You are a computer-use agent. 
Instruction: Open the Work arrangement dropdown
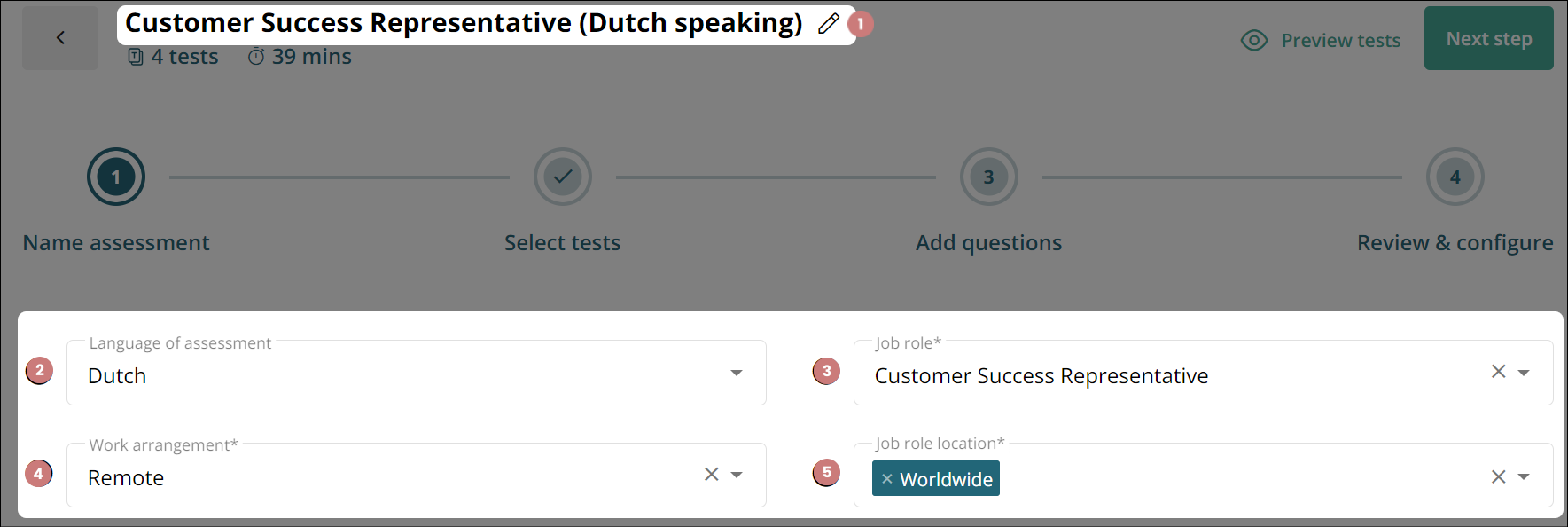coord(735,475)
